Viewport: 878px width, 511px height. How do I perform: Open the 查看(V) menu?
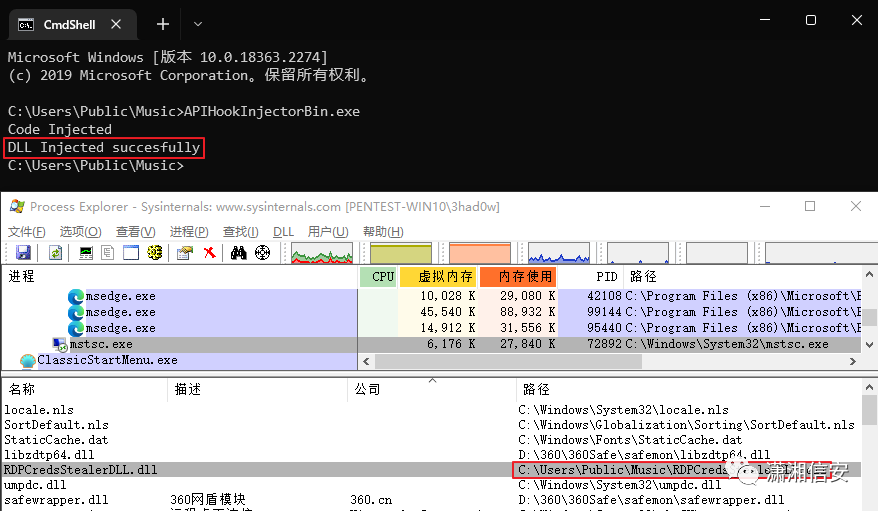point(136,232)
